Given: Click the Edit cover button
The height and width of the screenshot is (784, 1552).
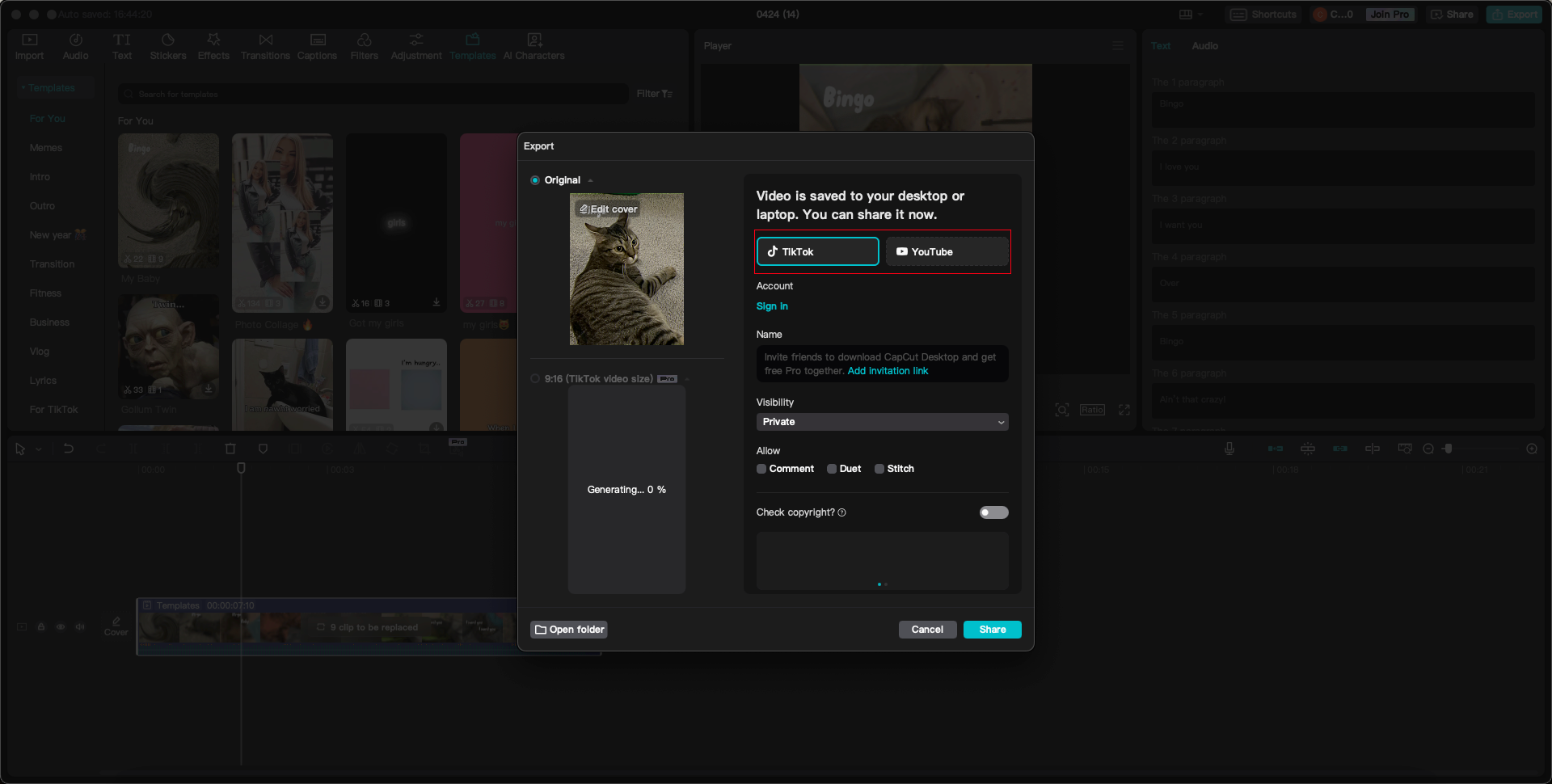Looking at the screenshot, I should 608,209.
